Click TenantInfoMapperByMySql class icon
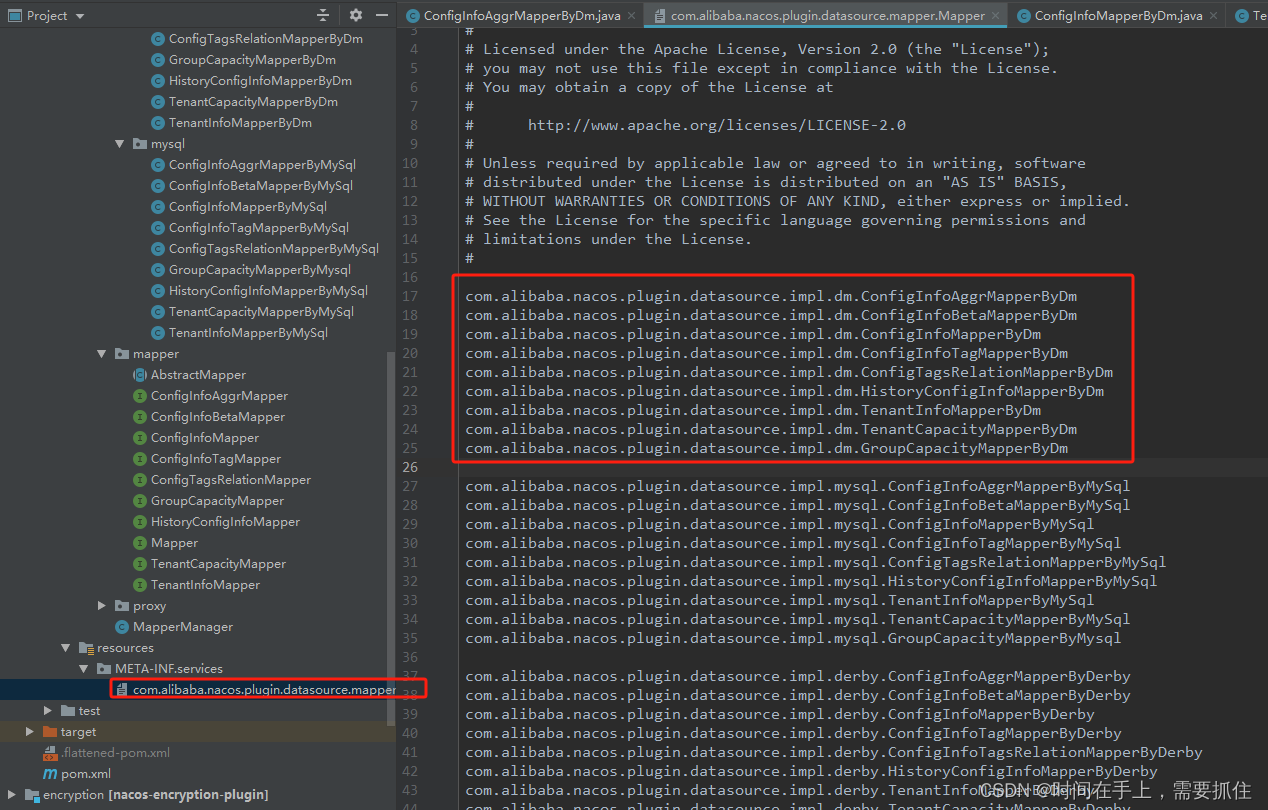Screen dimensions: 1268x810 (x=158, y=333)
